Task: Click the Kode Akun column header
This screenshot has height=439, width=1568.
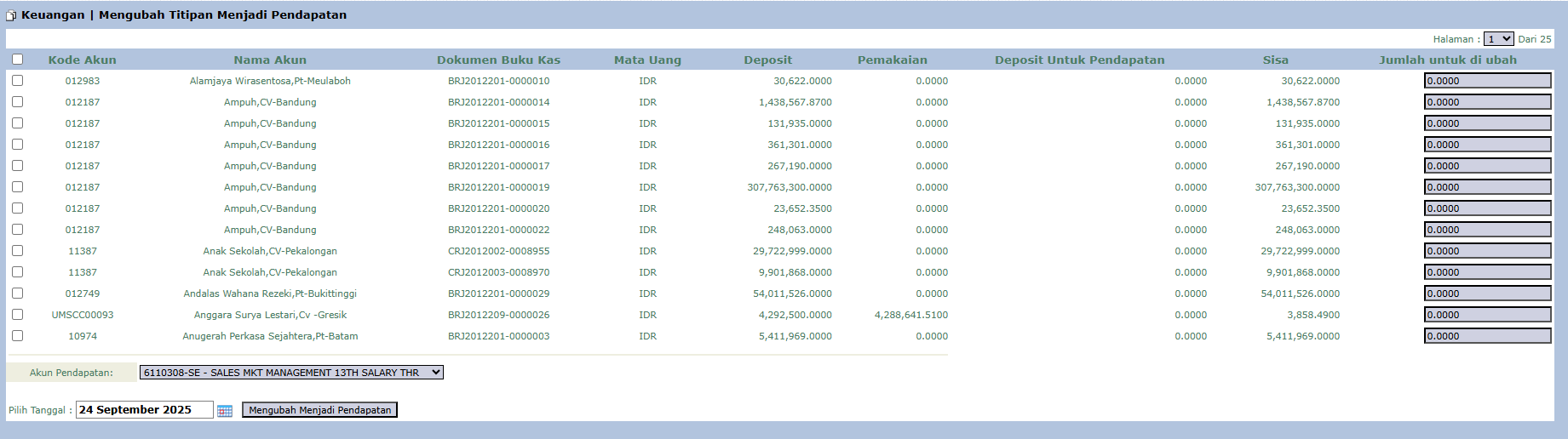Action: (83, 60)
